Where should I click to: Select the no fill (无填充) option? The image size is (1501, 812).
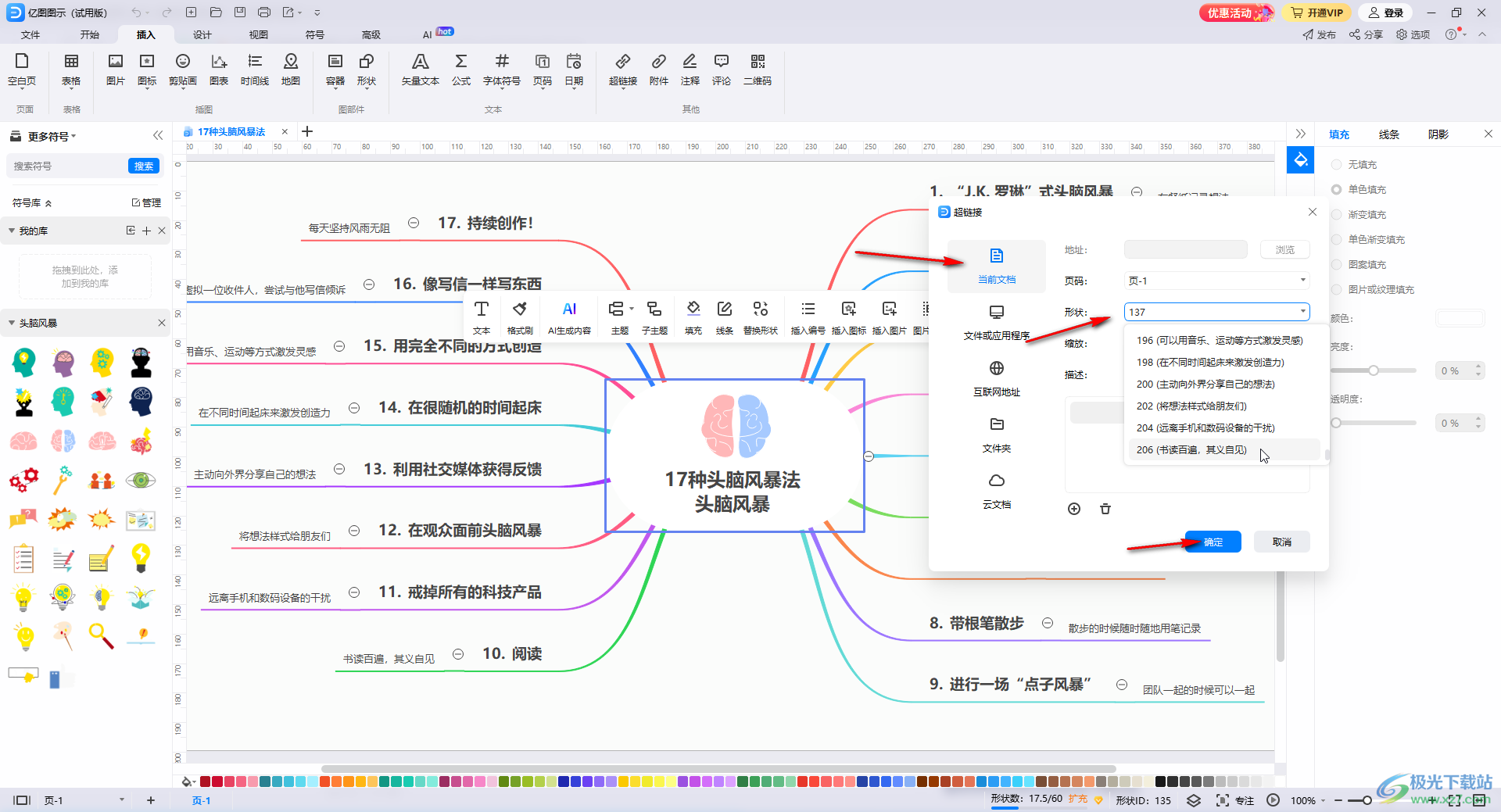tap(1354, 165)
